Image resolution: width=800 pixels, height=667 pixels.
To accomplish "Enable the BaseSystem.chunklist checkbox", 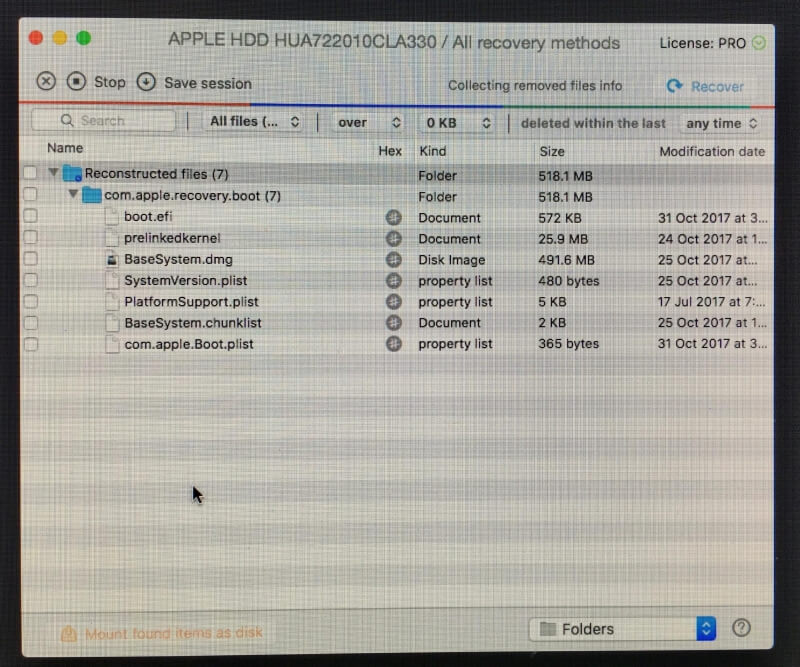I will [x=30, y=323].
